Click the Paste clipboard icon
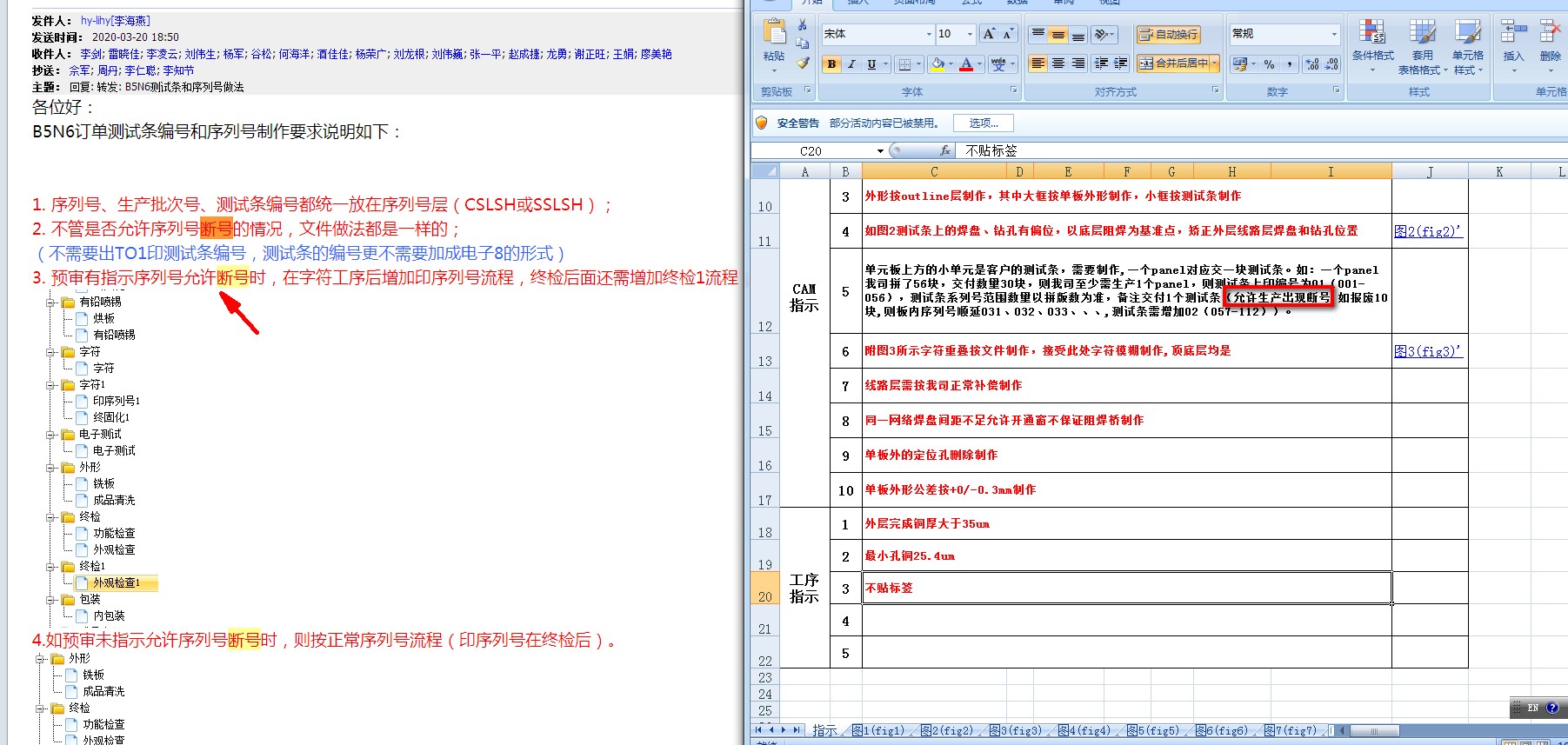1568x745 pixels. pos(773,32)
